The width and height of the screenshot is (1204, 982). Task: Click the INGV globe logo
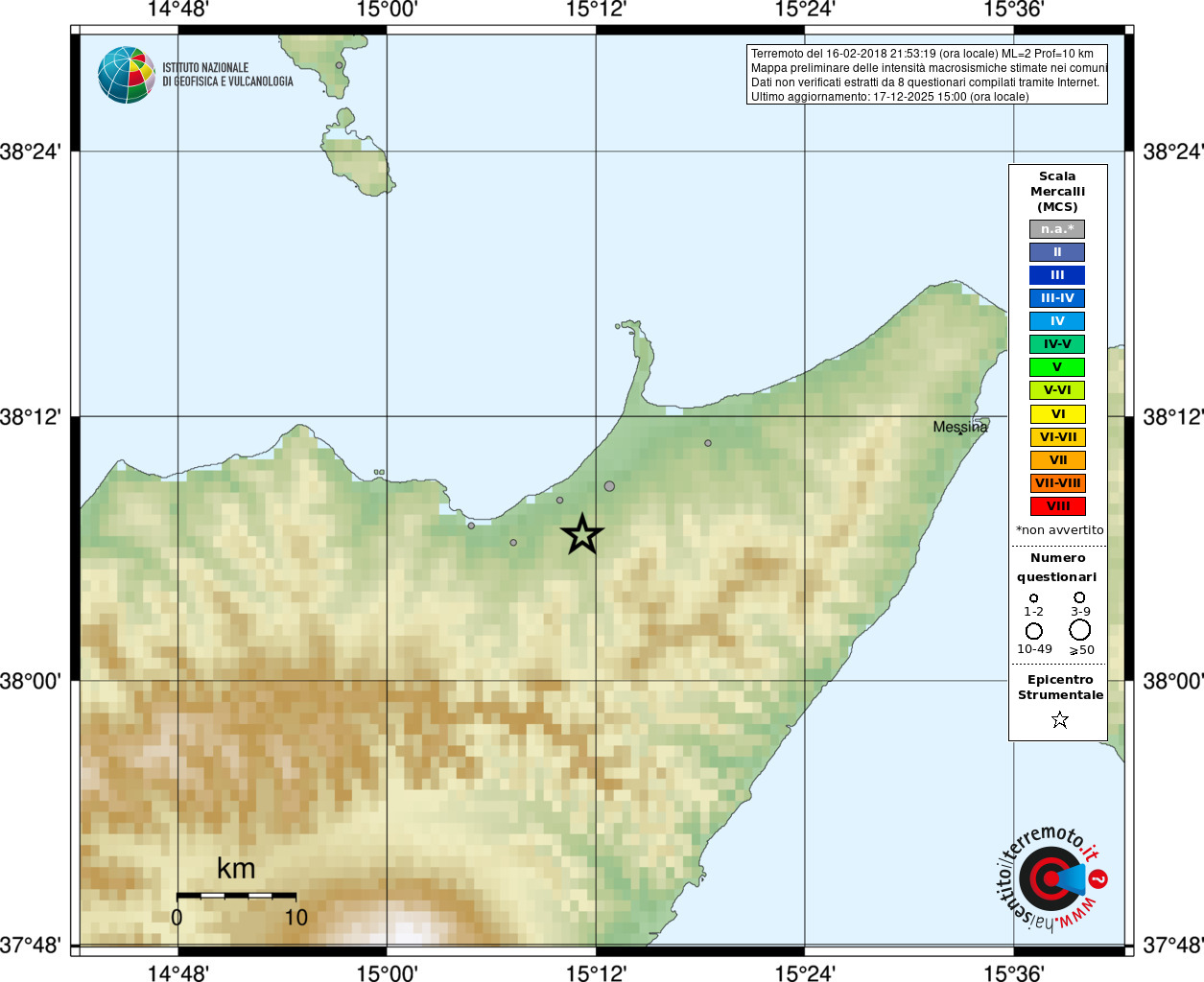pyautogui.click(x=126, y=75)
